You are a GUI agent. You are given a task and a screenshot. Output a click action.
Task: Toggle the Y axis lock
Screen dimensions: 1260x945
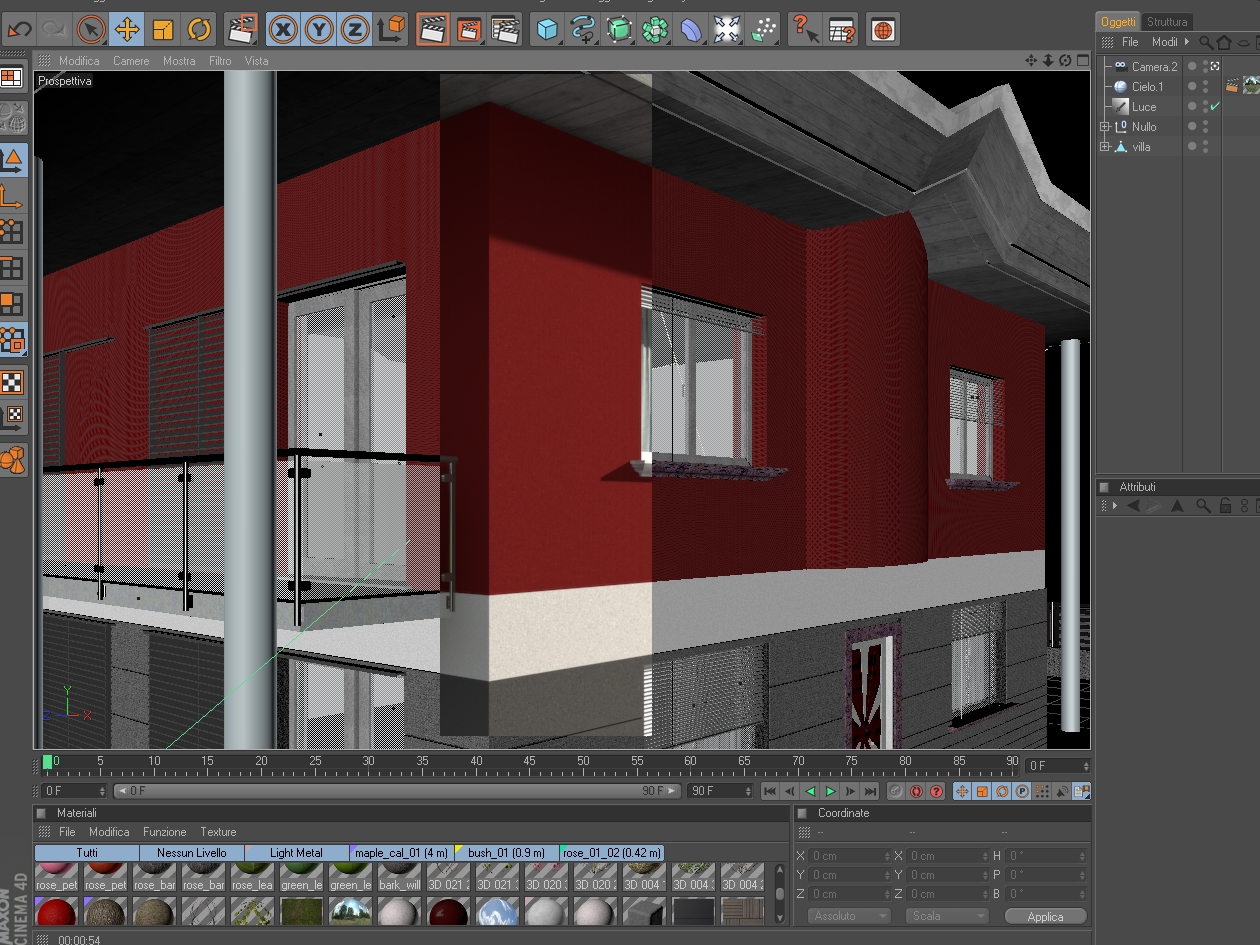[319, 30]
